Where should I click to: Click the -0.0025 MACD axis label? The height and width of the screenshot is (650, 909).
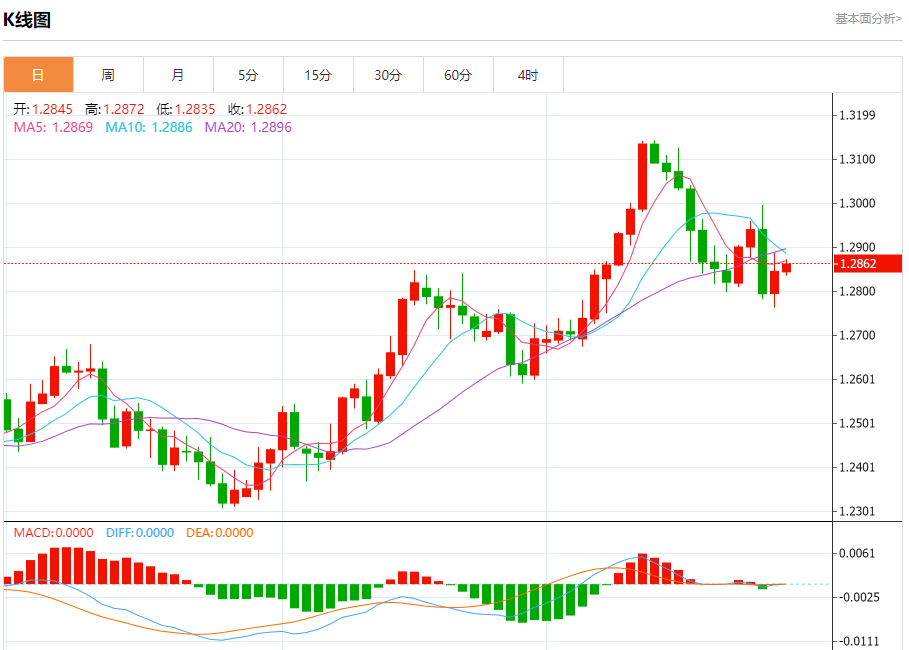pos(859,598)
